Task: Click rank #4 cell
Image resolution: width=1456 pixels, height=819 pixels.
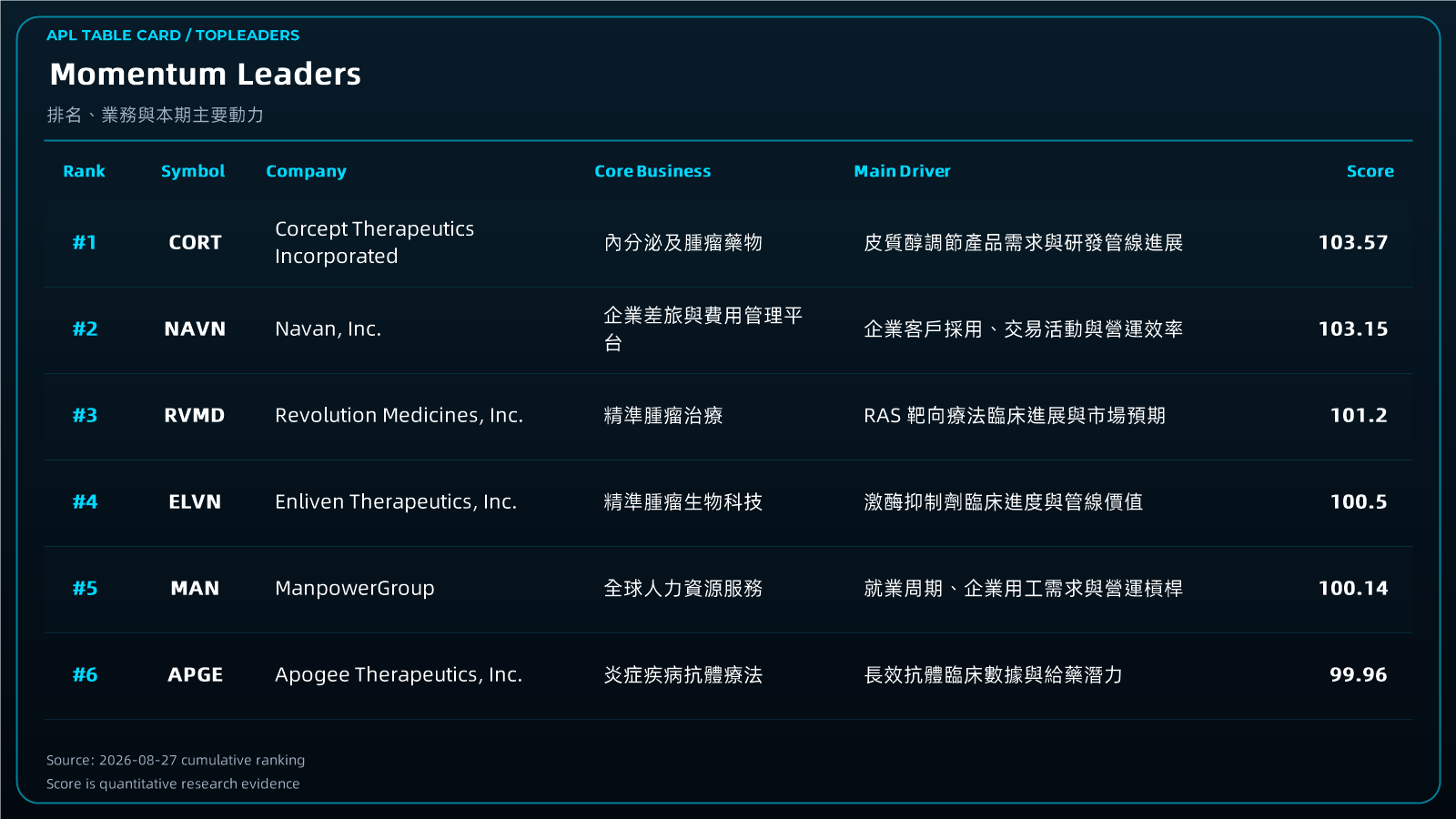Action: pyautogui.click(x=85, y=501)
